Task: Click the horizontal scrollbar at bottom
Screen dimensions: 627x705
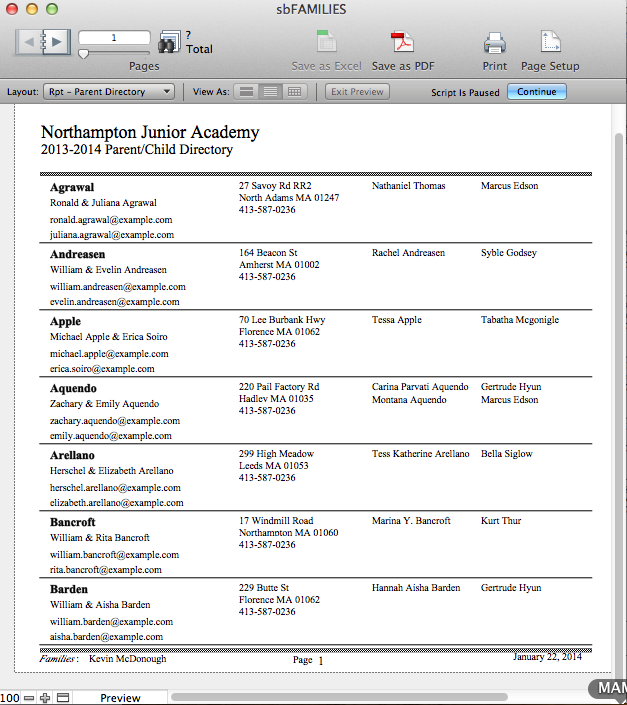Action: 340,697
